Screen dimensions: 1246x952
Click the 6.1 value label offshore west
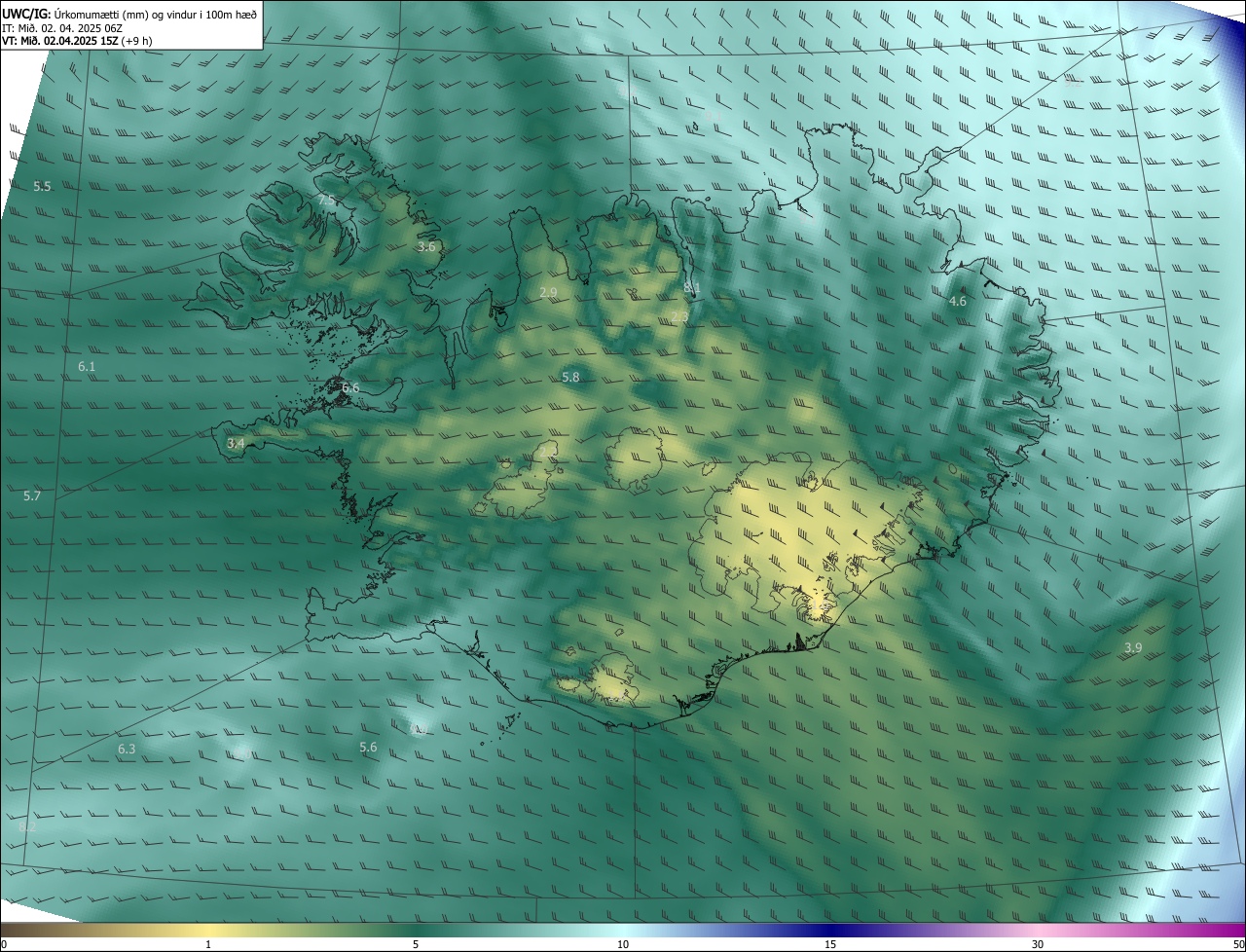coord(87,367)
